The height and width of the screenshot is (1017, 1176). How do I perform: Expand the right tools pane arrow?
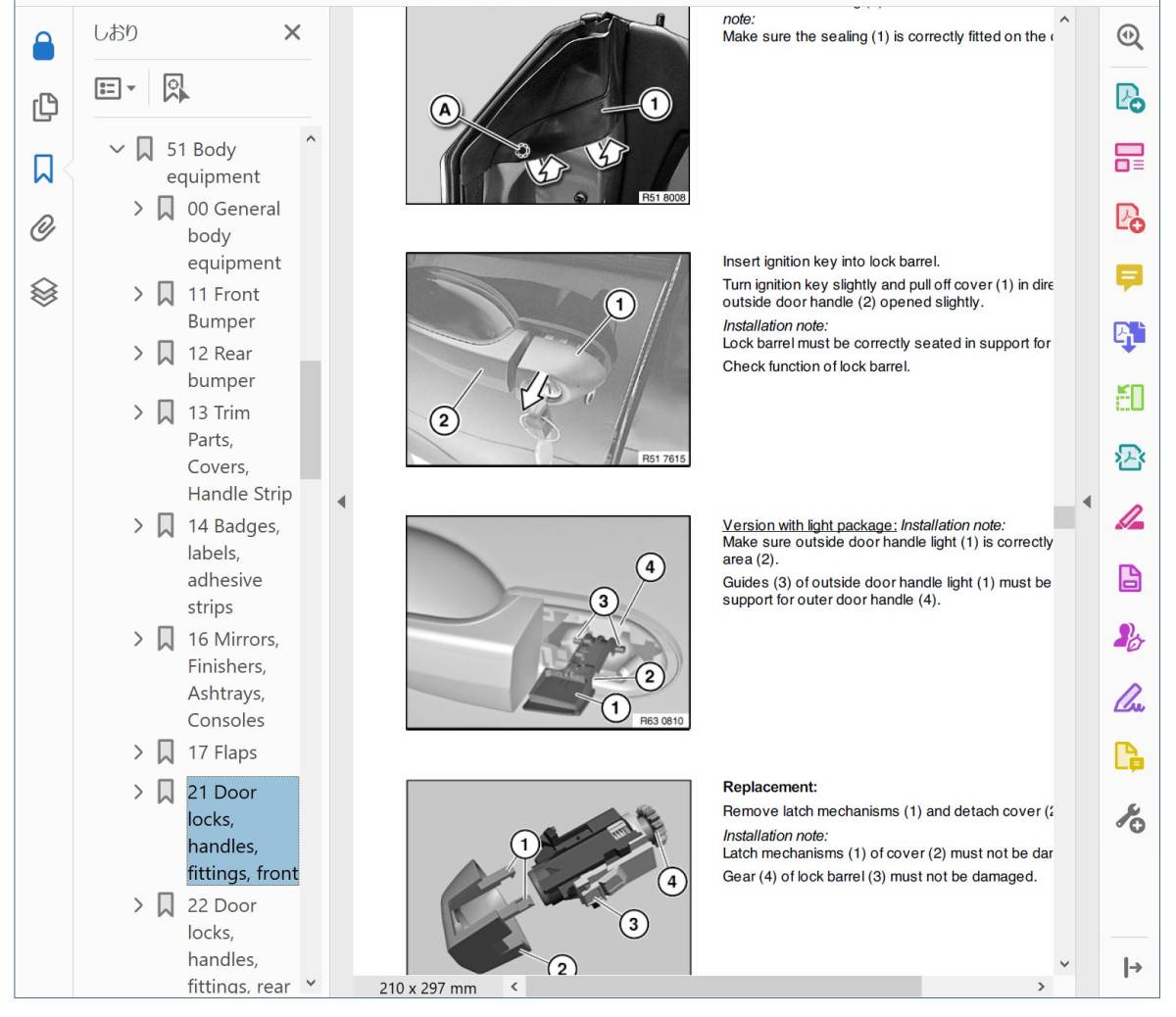pos(1133,968)
